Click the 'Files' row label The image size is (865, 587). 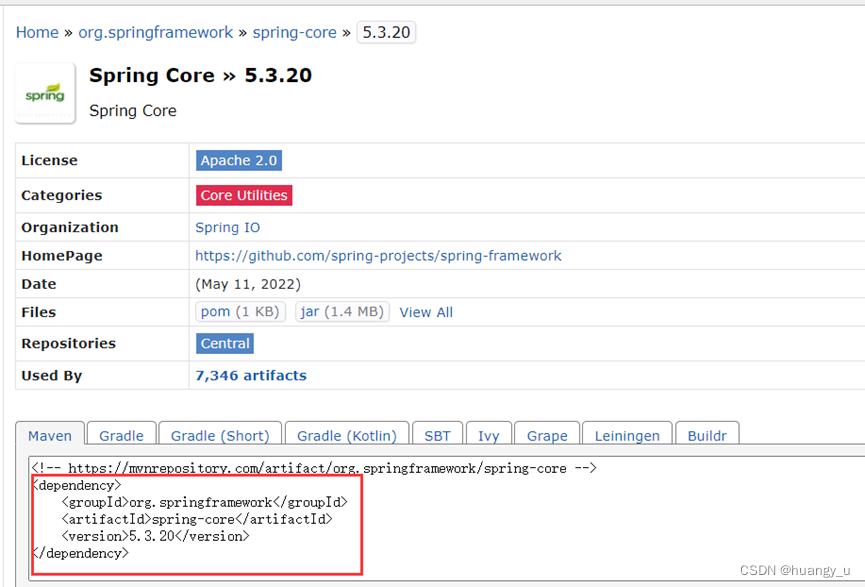39,312
